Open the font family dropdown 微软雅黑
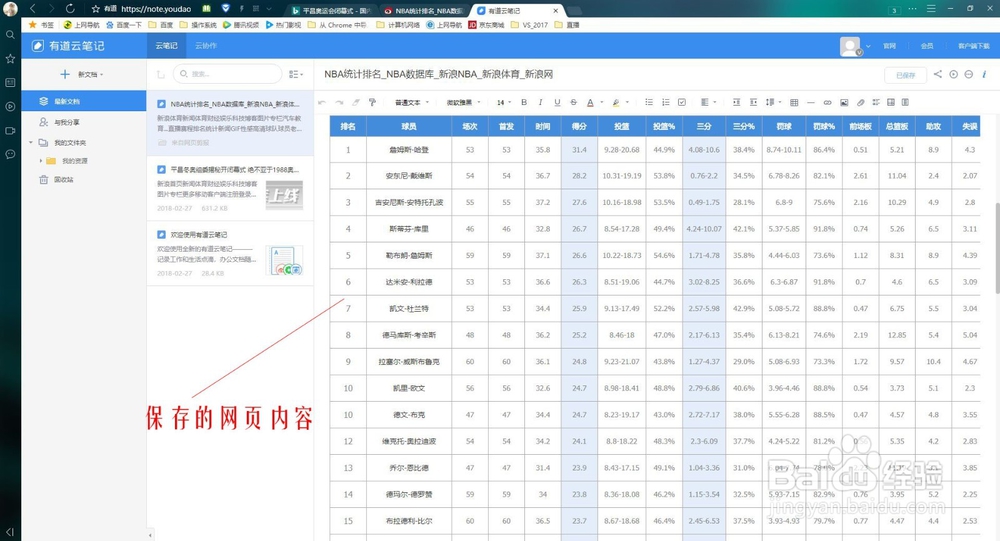 [463, 102]
